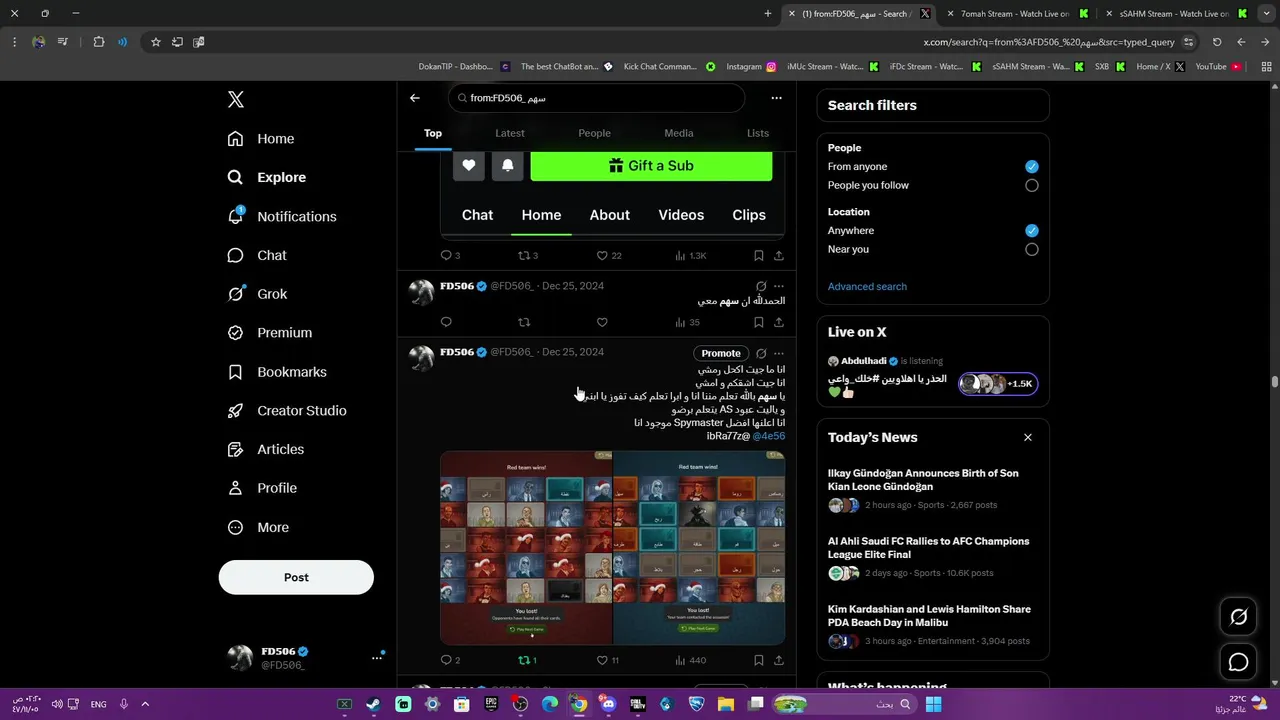Open account menu dots next to FD506
Viewport: 1280px width, 720px height.
click(x=377, y=658)
